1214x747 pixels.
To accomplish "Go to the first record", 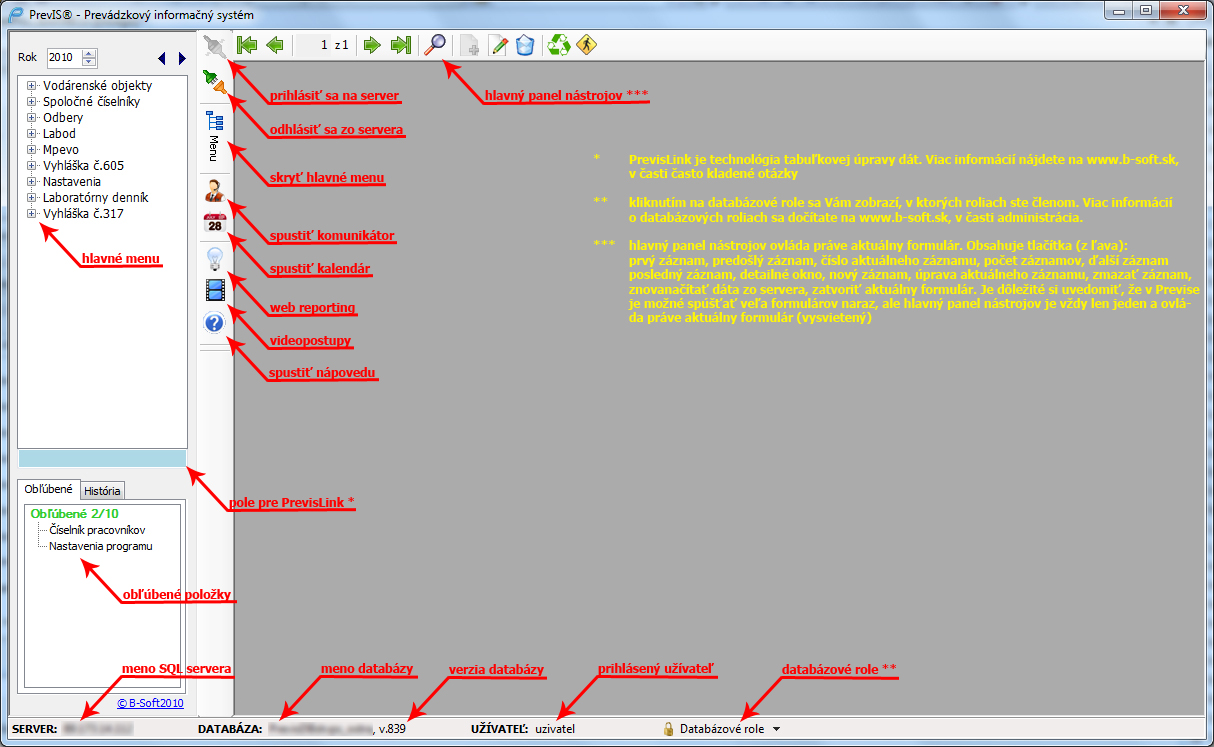I will point(246,45).
